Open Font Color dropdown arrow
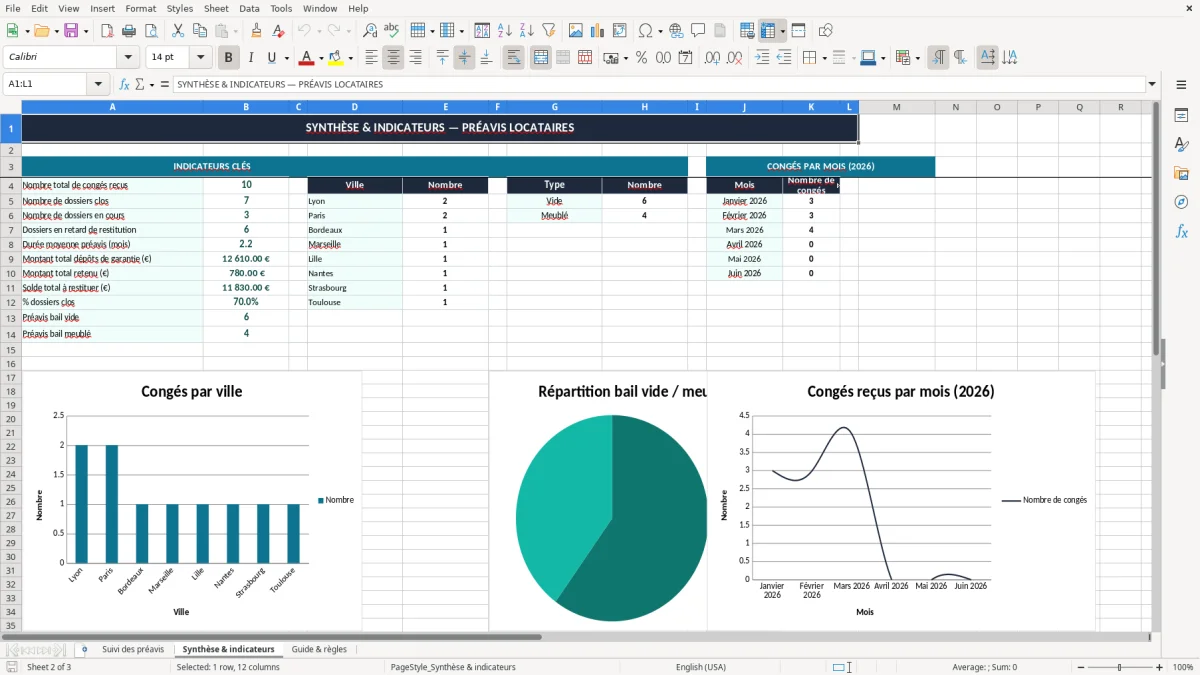 pos(321,58)
